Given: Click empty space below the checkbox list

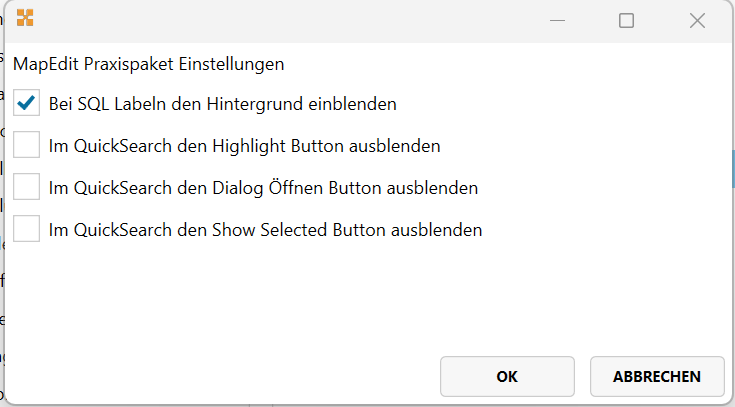Looking at the screenshot, I should (300, 300).
